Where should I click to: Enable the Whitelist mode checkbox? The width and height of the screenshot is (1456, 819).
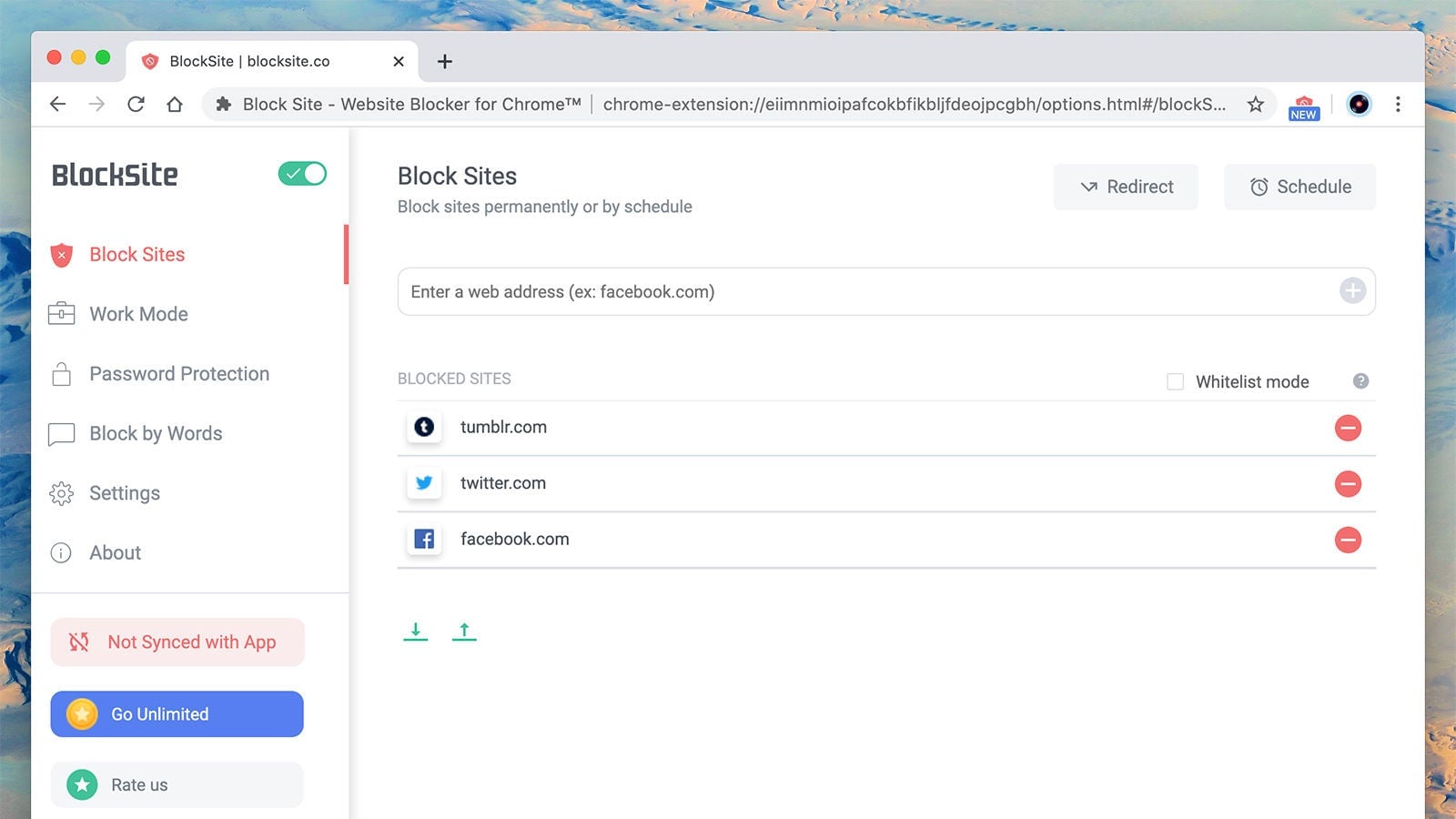coord(1176,382)
